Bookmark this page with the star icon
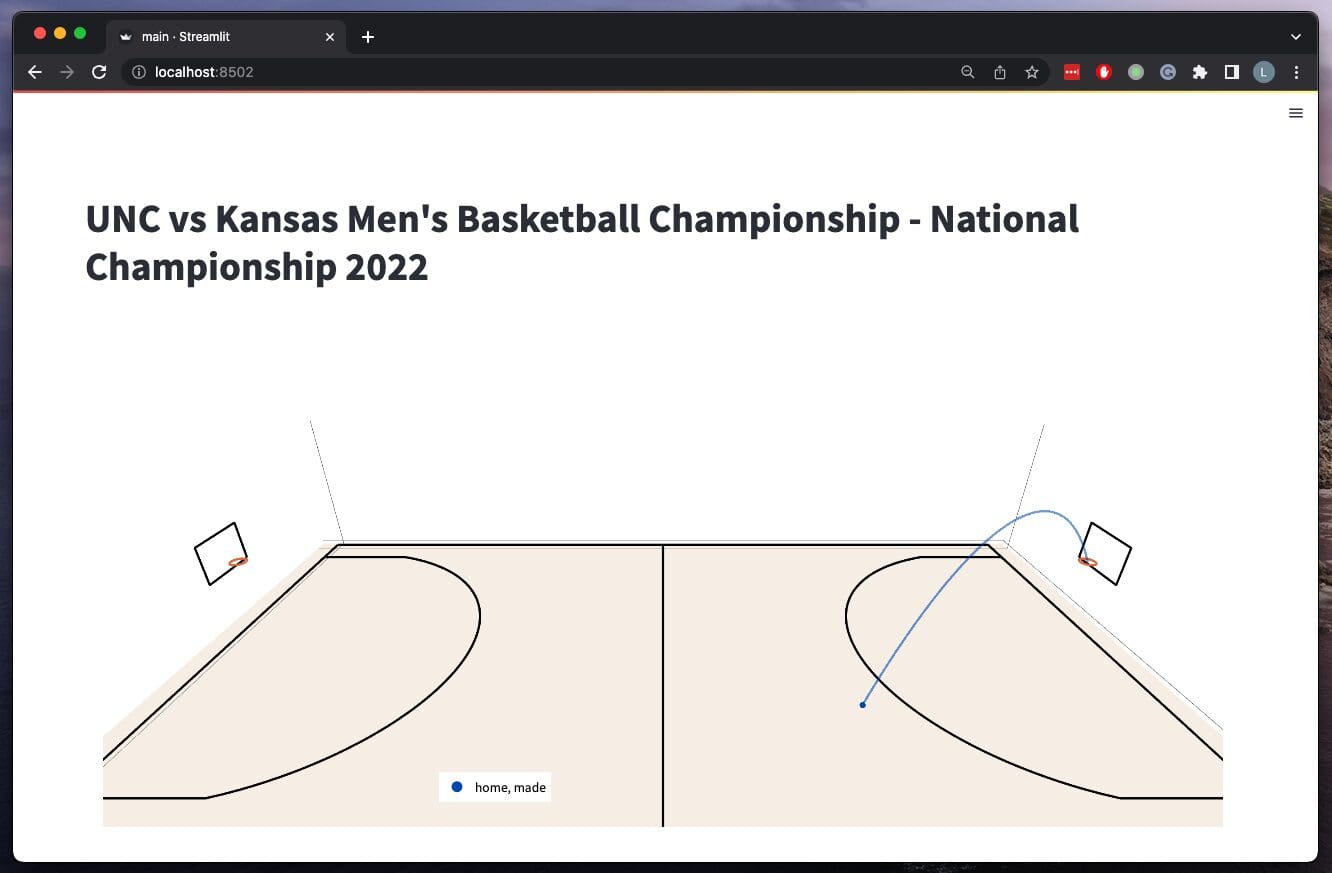Viewport: 1332px width, 873px height. coord(1032,72)
